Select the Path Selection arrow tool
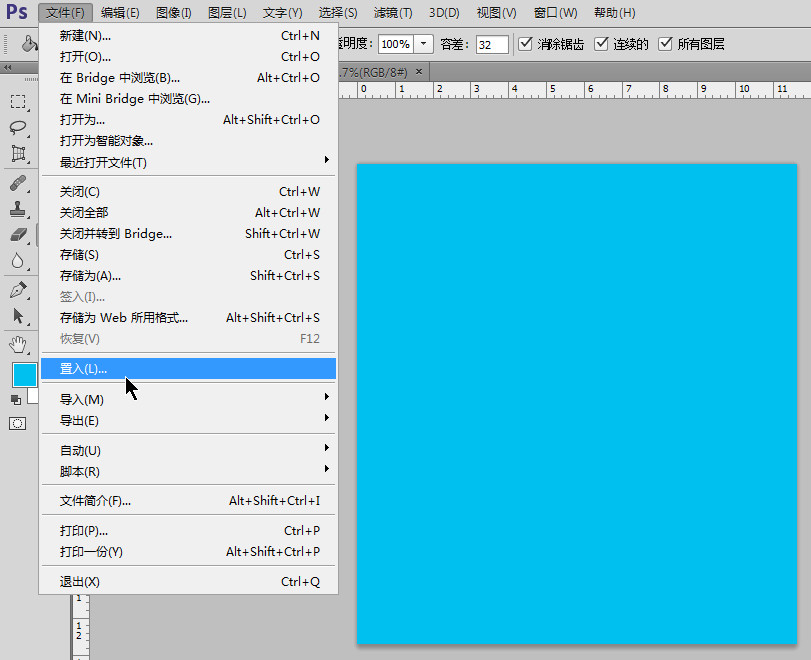Screen dimensions: 811x660 click(x=18, y=316)
